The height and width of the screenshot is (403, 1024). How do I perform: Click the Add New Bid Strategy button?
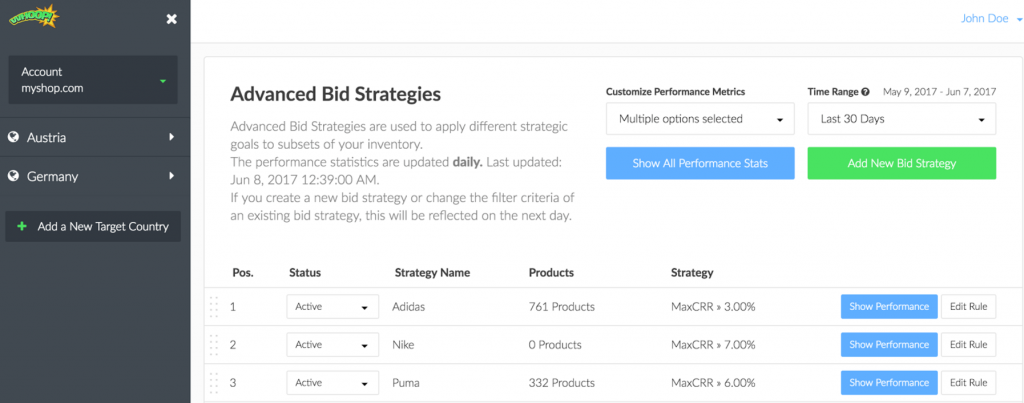coord(902,163)
